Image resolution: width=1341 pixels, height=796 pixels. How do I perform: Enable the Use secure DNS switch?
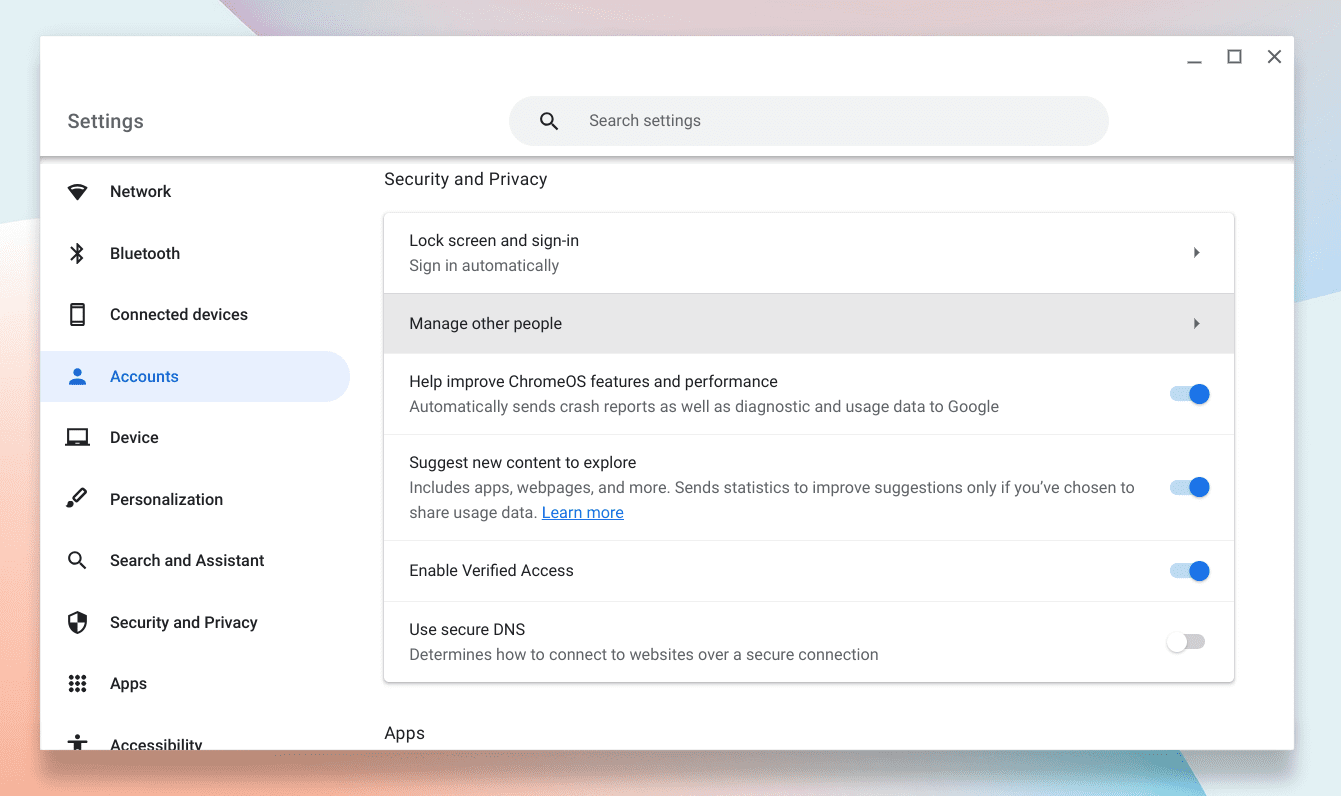pyautogui.click(x=1187, y=642)
